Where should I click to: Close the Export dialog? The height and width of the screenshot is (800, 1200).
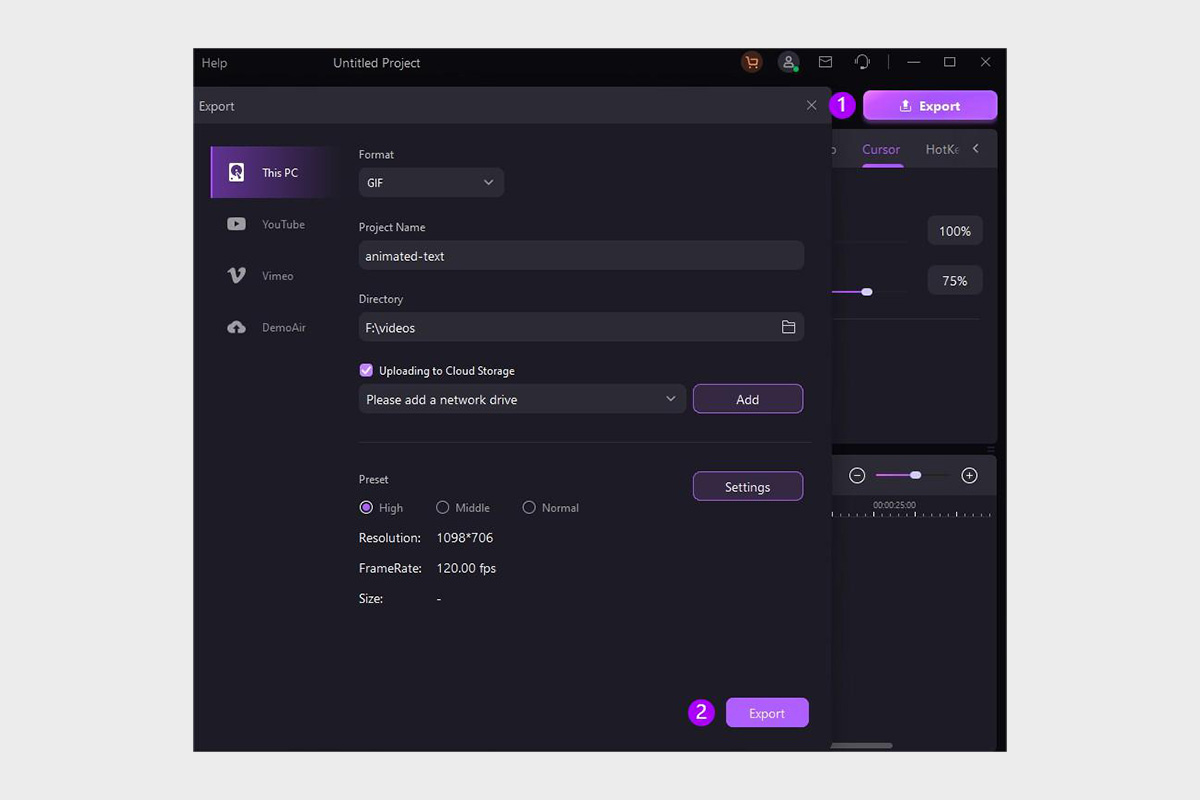pos(811,106)
